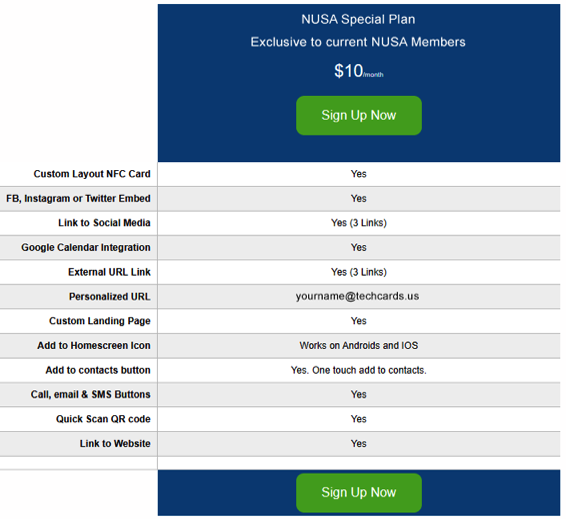566x519 pixels.
Task: Click Exclusive to current NUSA Members text
Action: coord(358,42)
